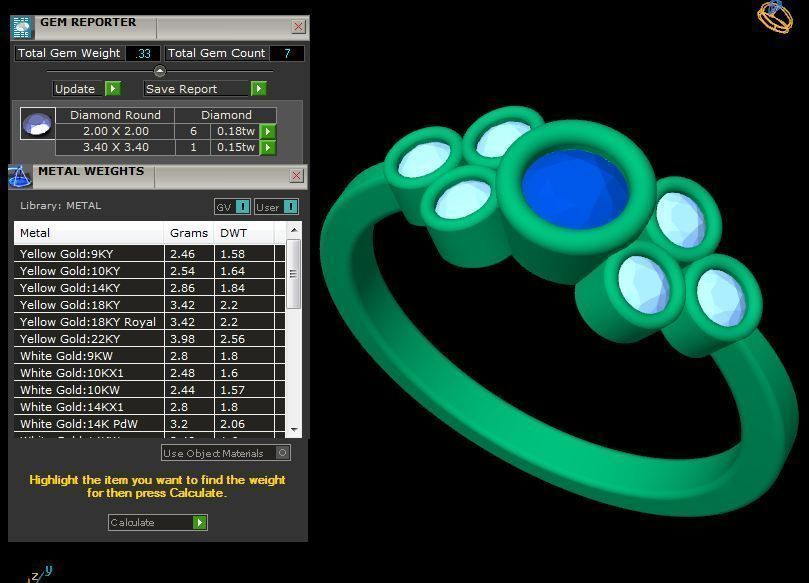Click the green arrow for 0.18tw row
The width and height of the screenshot is (809, 583).
point(267,132)
